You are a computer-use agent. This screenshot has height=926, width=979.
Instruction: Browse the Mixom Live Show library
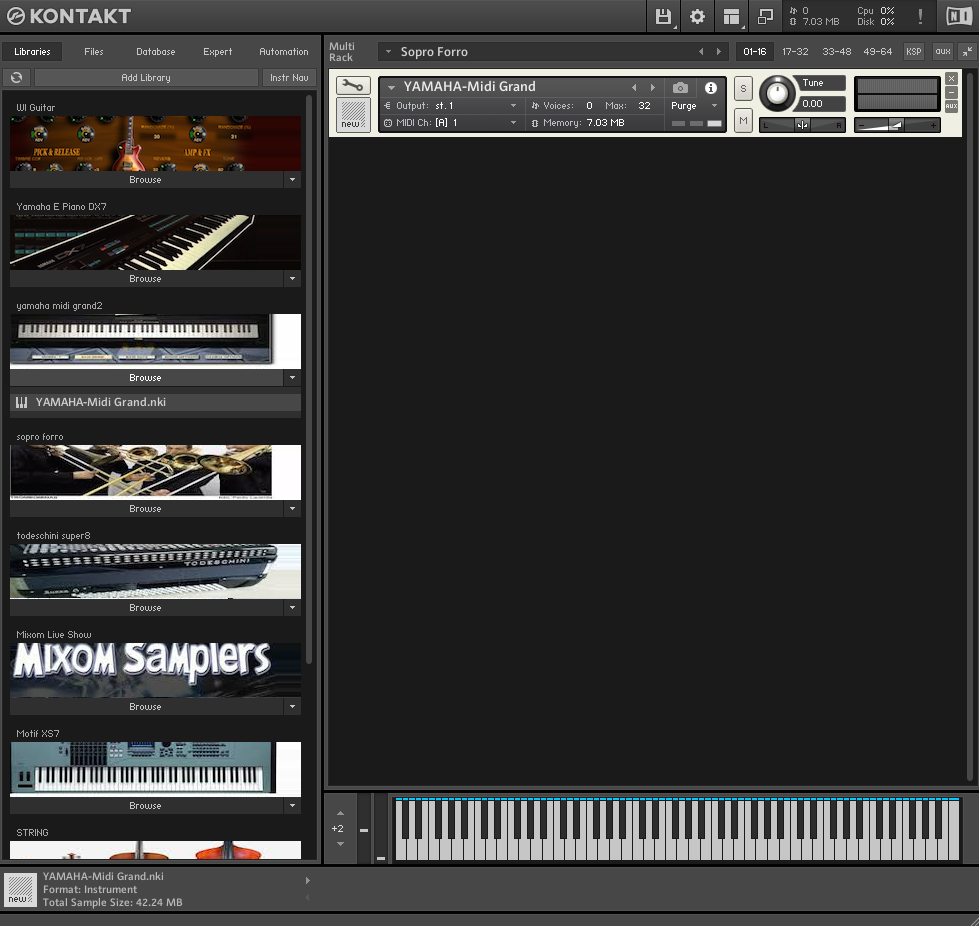click(x=146, y=707)
